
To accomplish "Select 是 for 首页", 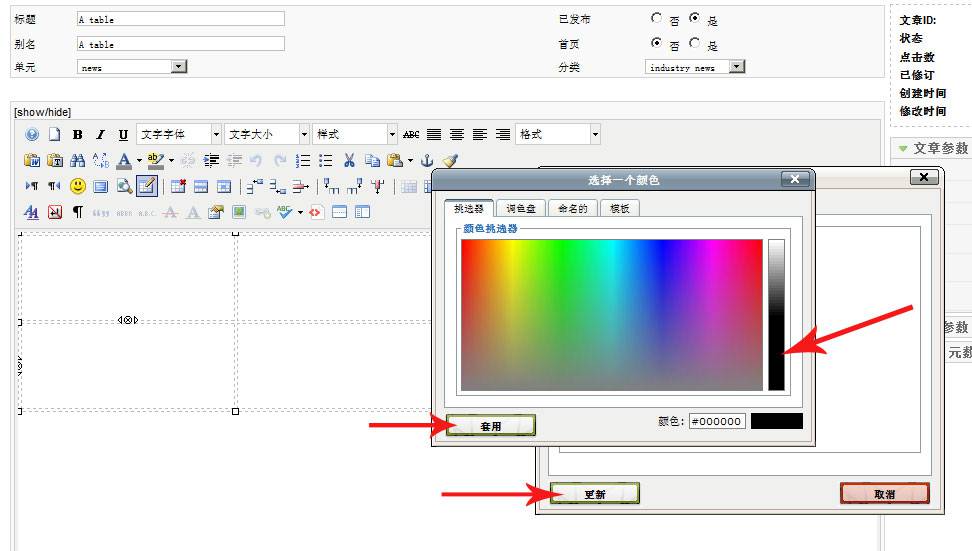I will coord(694,43).
